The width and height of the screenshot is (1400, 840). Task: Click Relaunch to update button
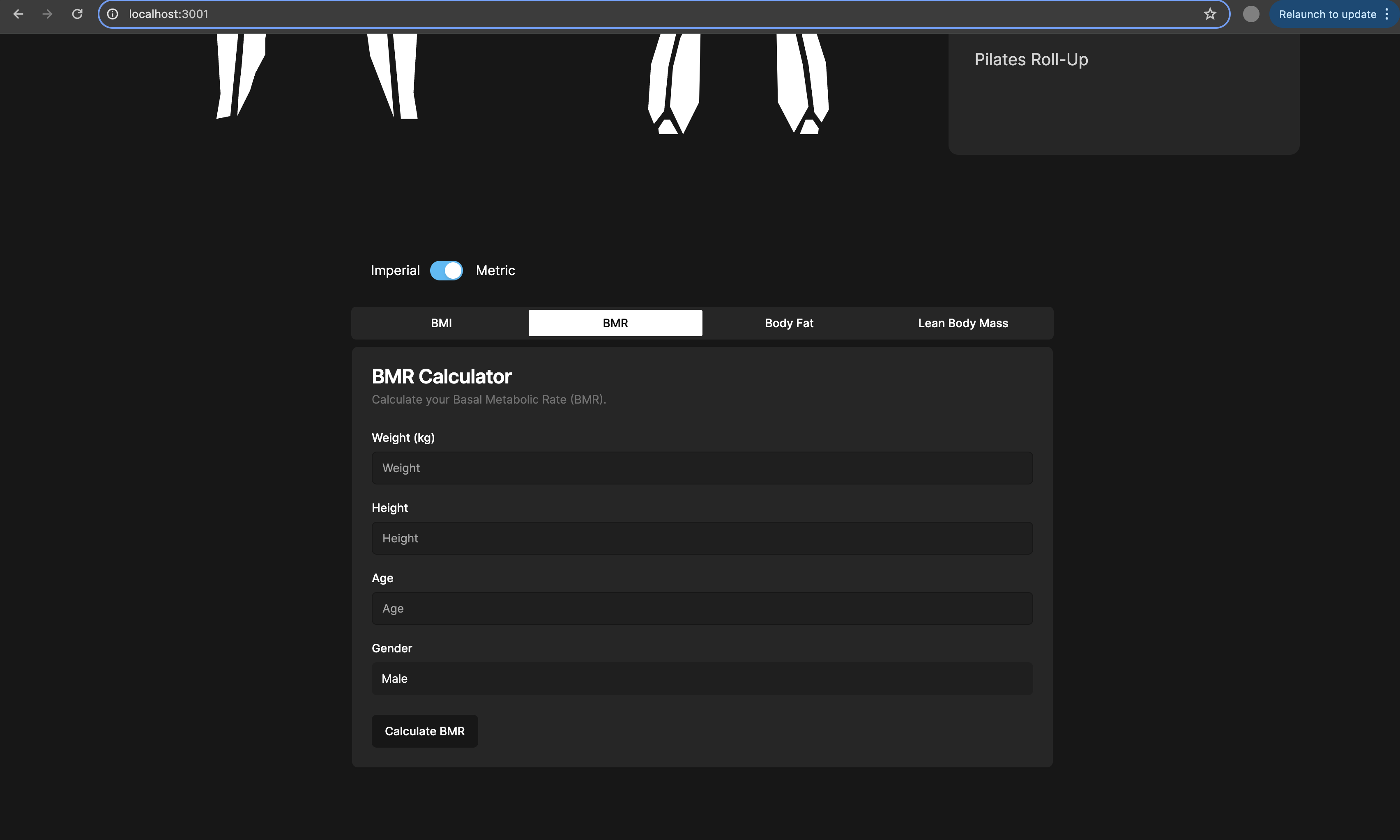[x=1327, y=14]
